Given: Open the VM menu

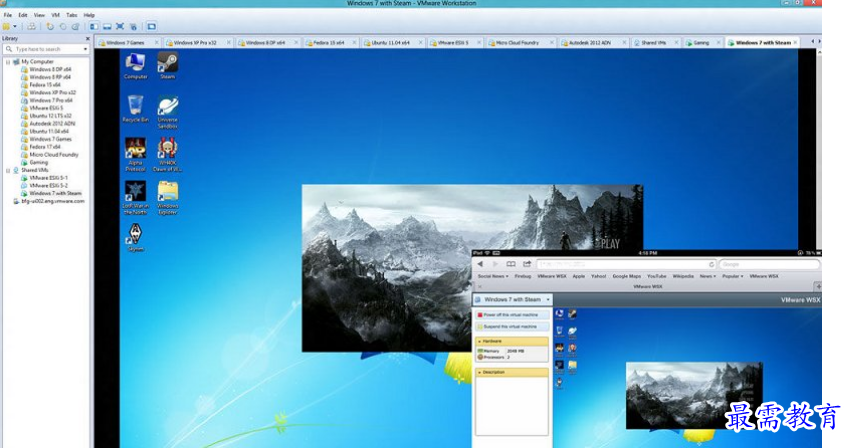Looking at the screenshot, I should pos(55,15).
